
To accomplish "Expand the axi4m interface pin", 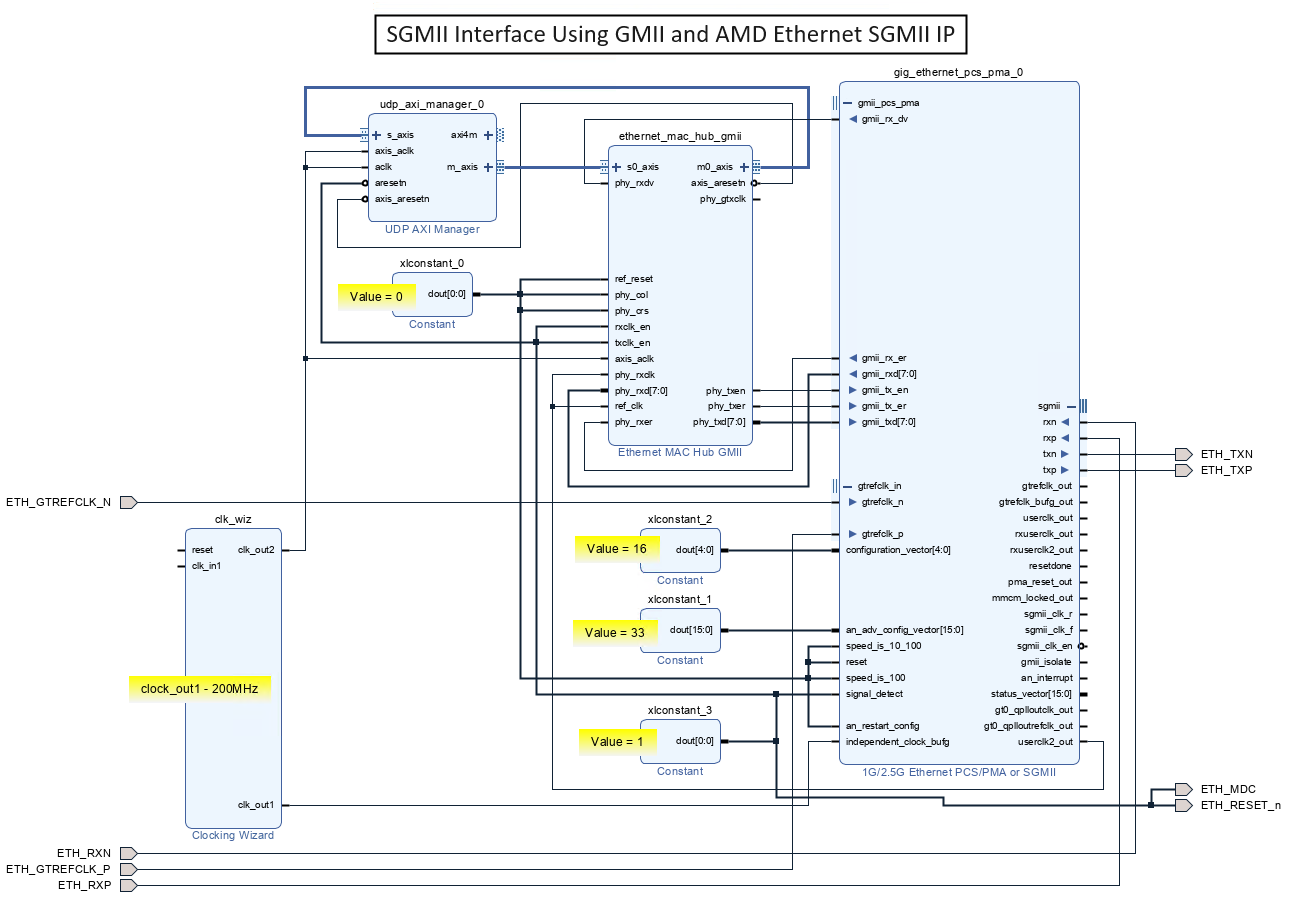I will click(x=488, y=135).
